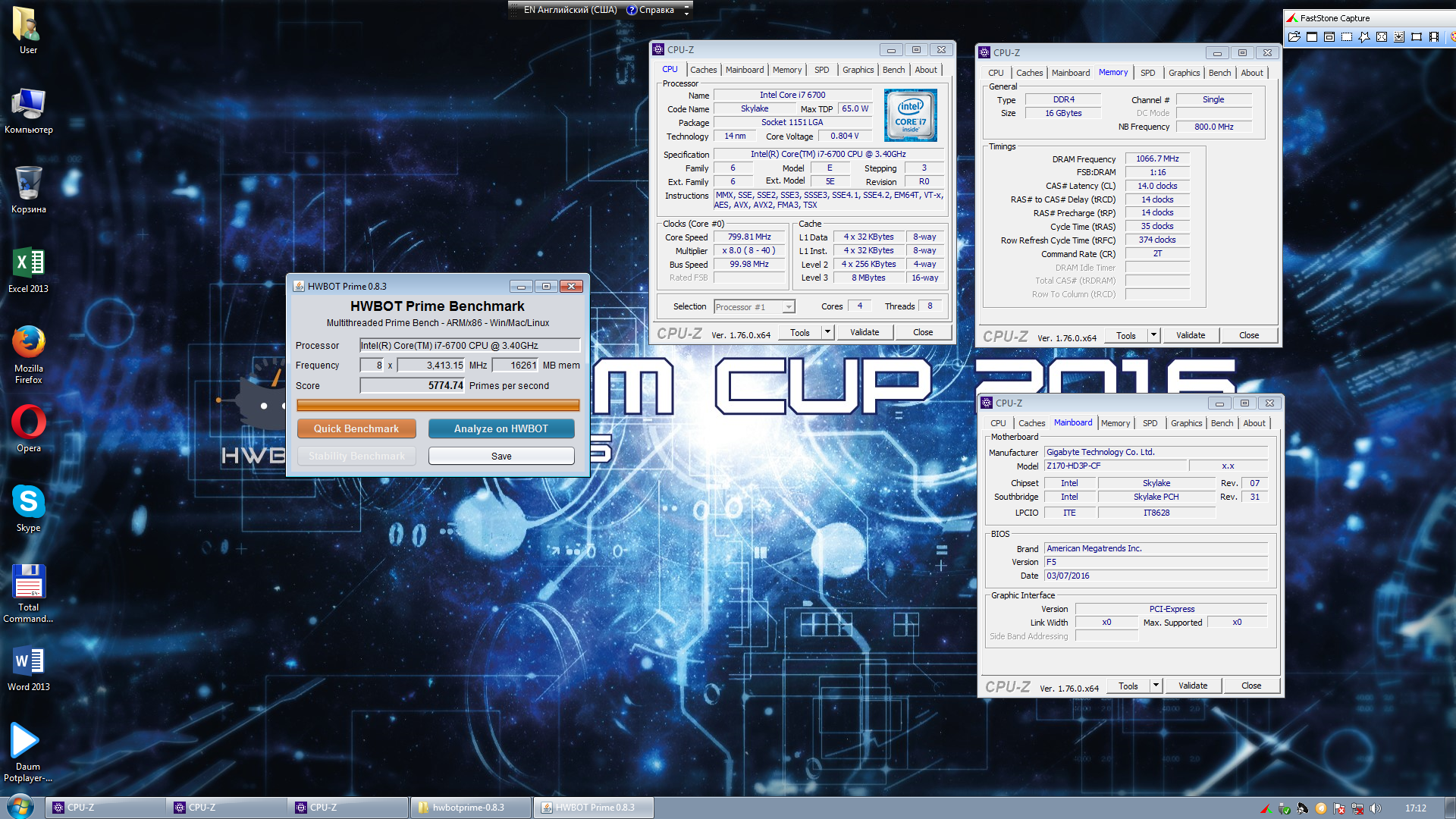This screenshot has width=1456, height=819.
Task: Select FastStone full screen capture tool
Action: [x=1382, y=36]
